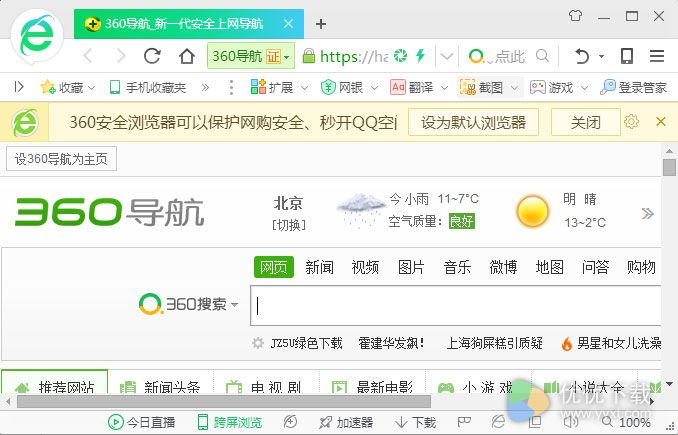The image size is (678, 435).
Task: Open 登录管家 login manager
Action: 633,88
